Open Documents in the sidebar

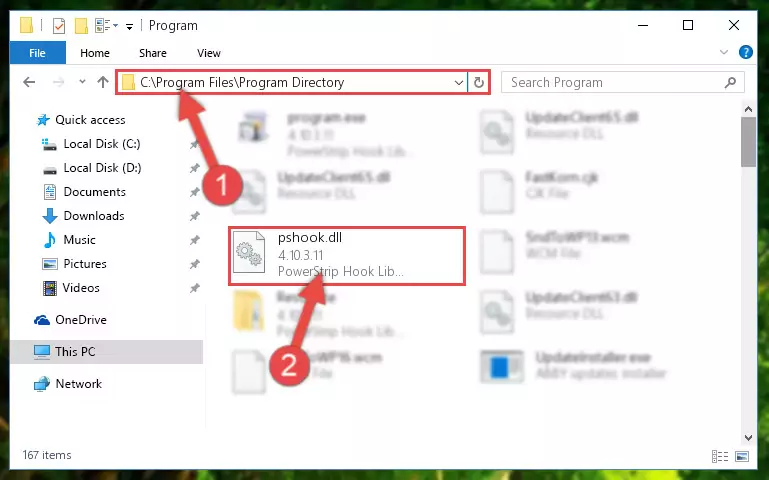[94, 192]
